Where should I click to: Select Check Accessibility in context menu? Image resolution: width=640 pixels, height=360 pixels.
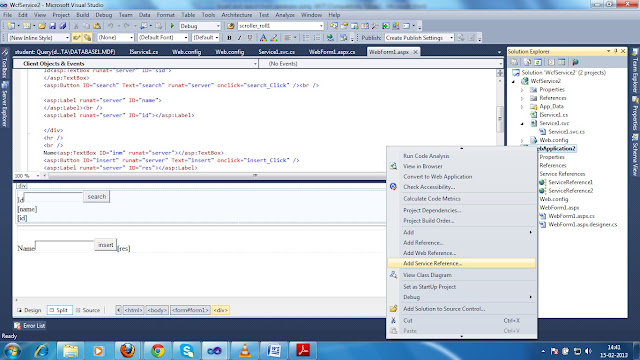click(x=462, y=187)
